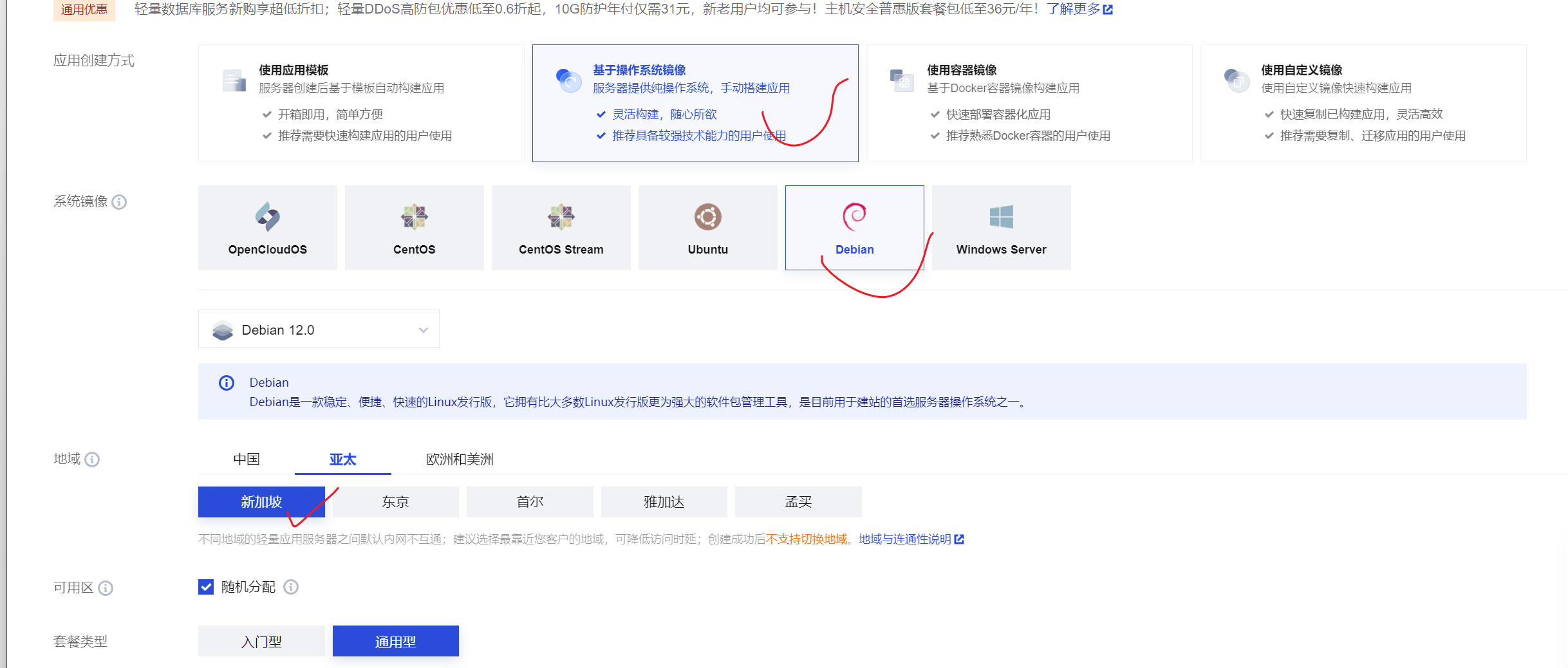Toggle the 随机分配 checkbox
Image resolution: width=1568 pixels, height=668 pixels.
(206, 587)
